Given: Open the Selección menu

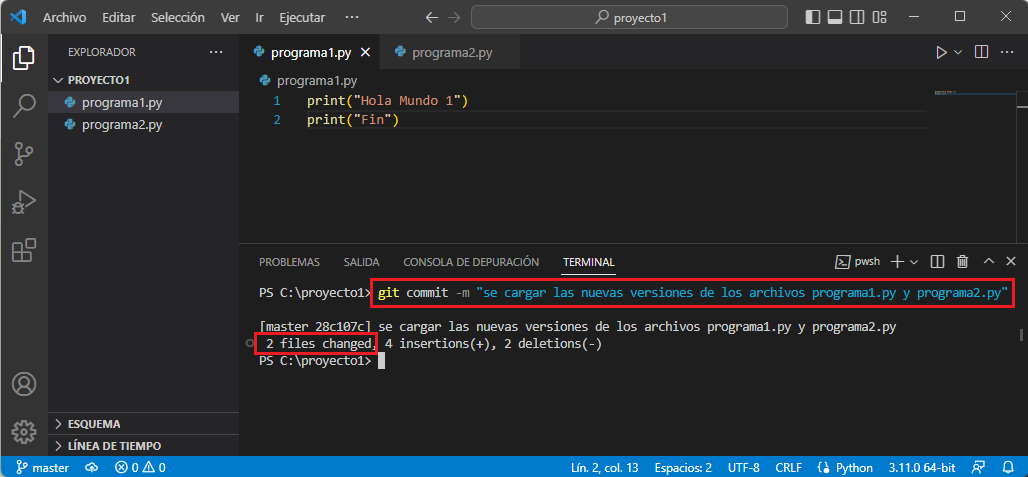Looking at the screenshot, I should click(x=178, y=18).
